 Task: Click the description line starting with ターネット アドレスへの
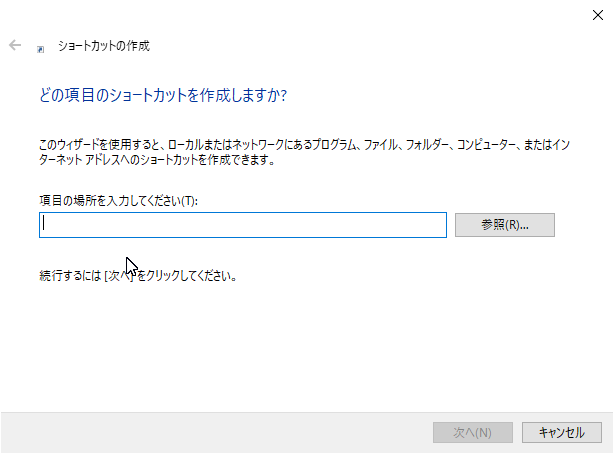[157, 160]
